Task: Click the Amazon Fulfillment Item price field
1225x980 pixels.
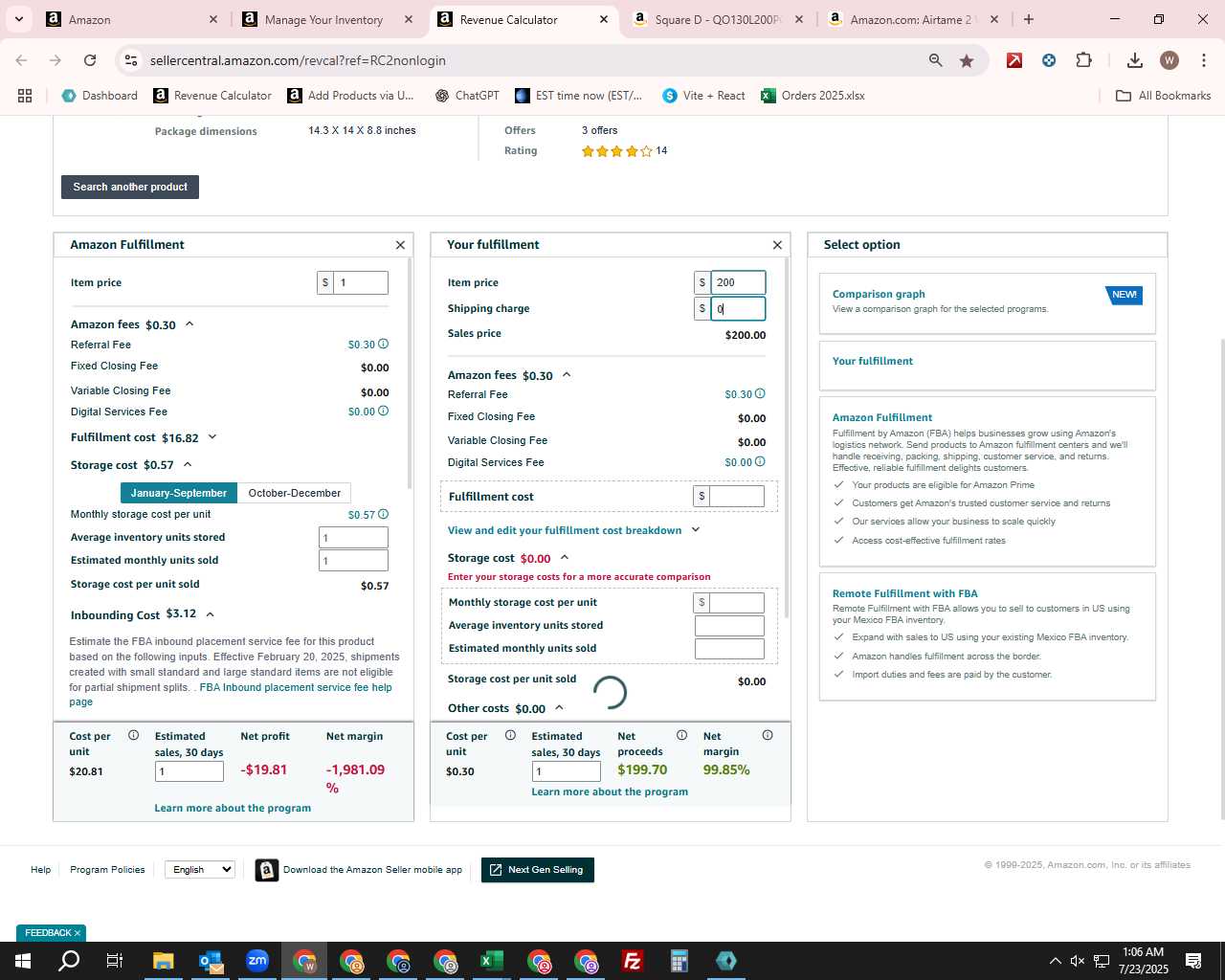Action: pos(360,282)
